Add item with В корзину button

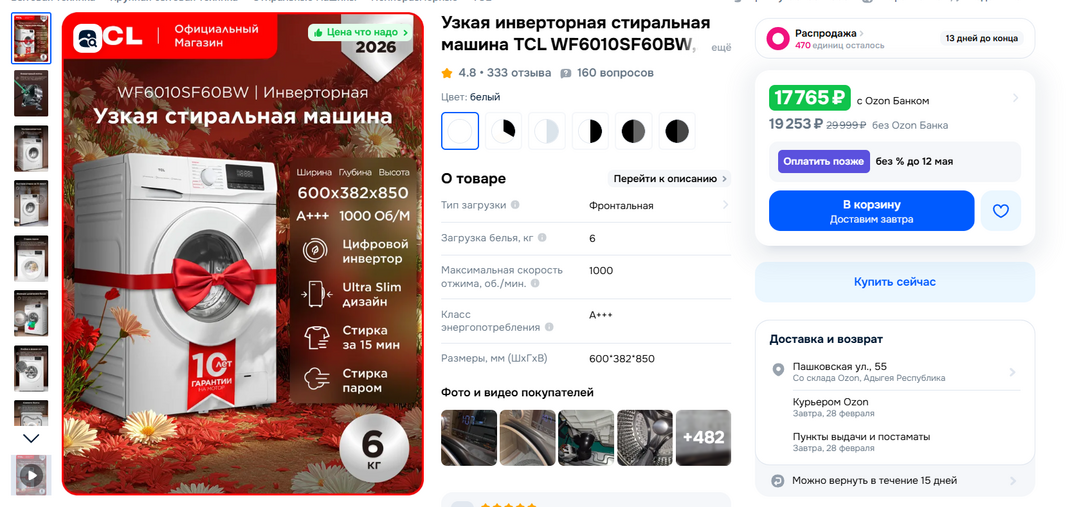pos(872,211)
